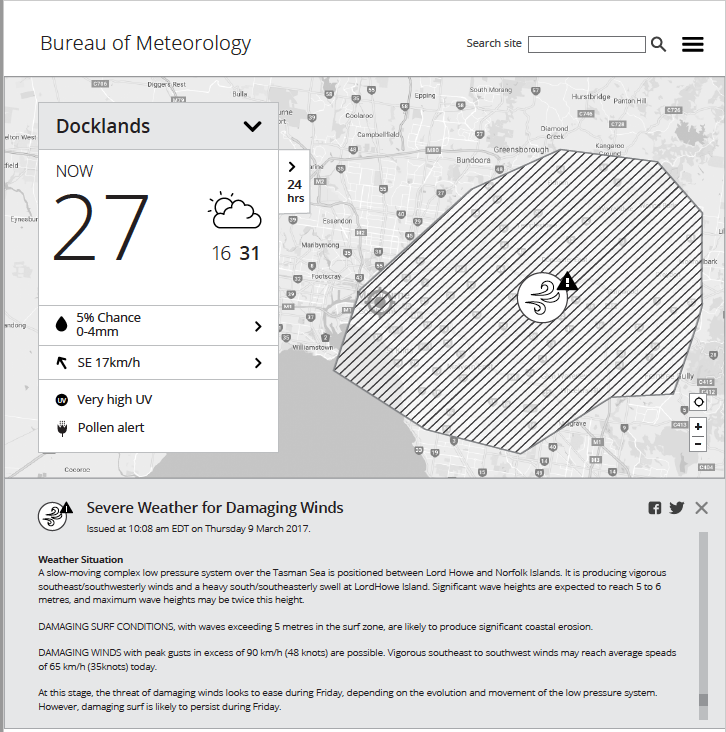The height and width of the screenshot is (732, 726).
Task: Select Very high UV text
Action: click(x=114, y=400)
